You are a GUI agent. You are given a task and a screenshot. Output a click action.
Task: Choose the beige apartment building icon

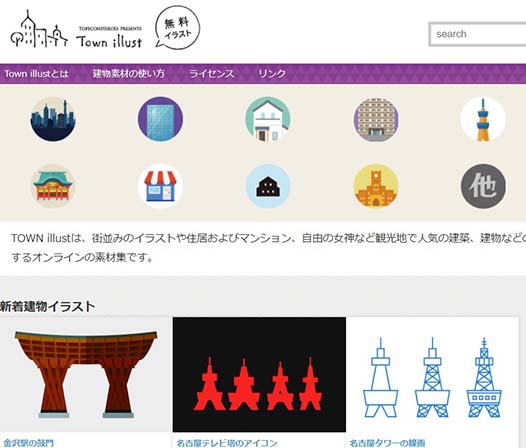[x=376, y=119]
